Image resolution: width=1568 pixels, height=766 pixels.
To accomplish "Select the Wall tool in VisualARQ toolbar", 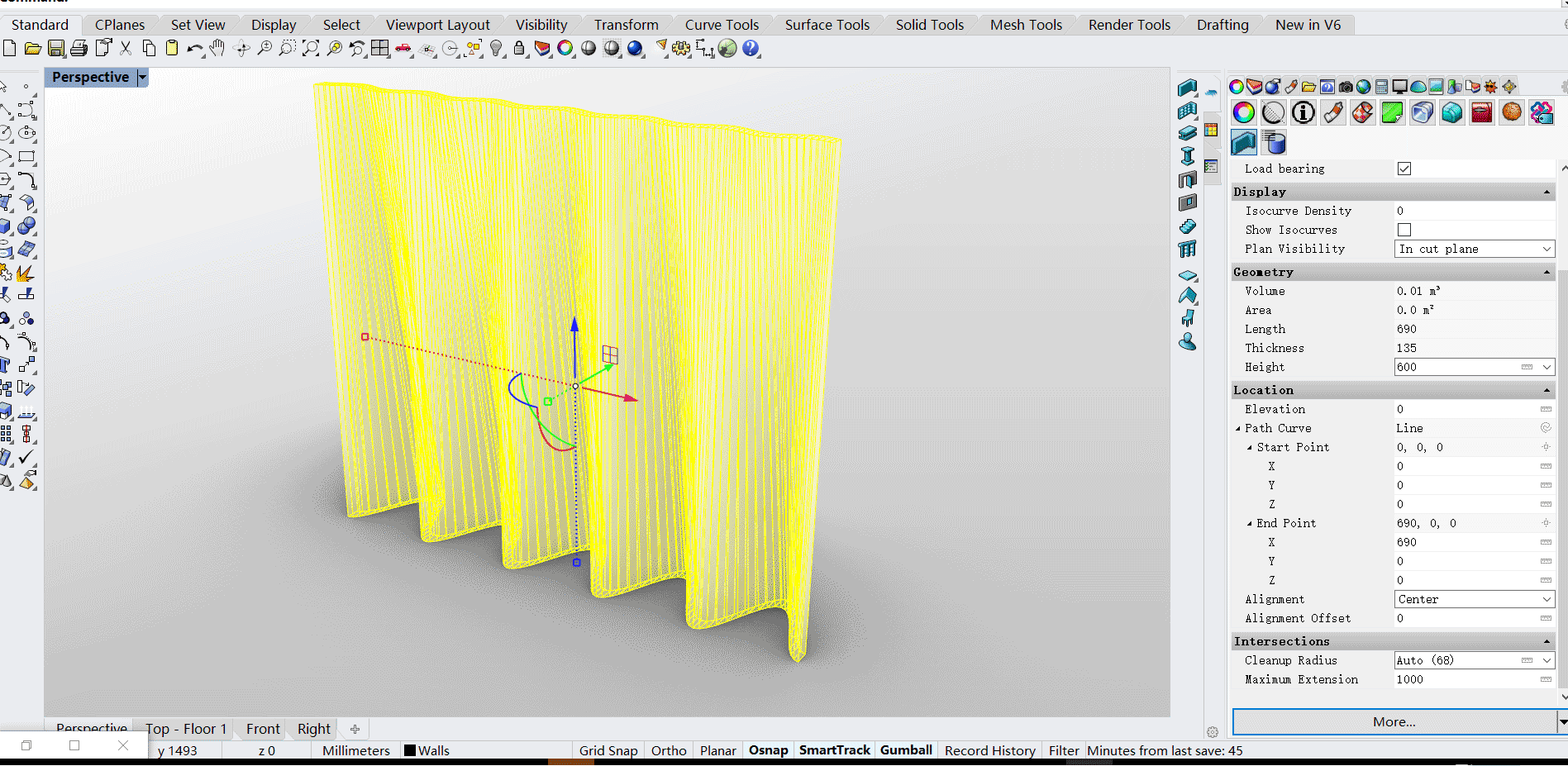I will click(1188, 88).
